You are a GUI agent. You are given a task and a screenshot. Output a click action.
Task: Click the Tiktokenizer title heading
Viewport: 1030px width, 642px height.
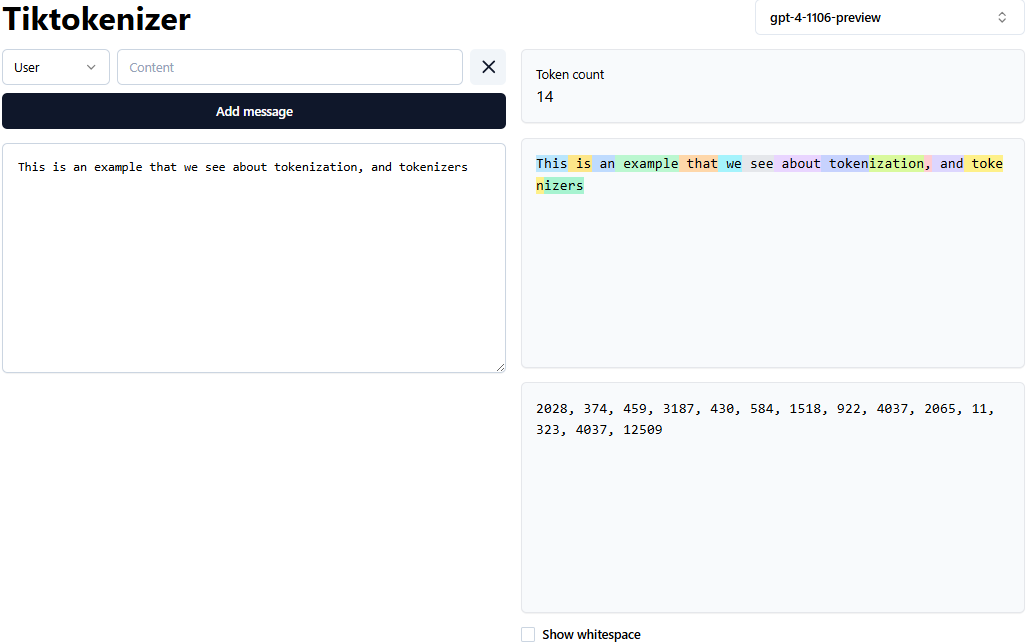(x=97, y=18)
